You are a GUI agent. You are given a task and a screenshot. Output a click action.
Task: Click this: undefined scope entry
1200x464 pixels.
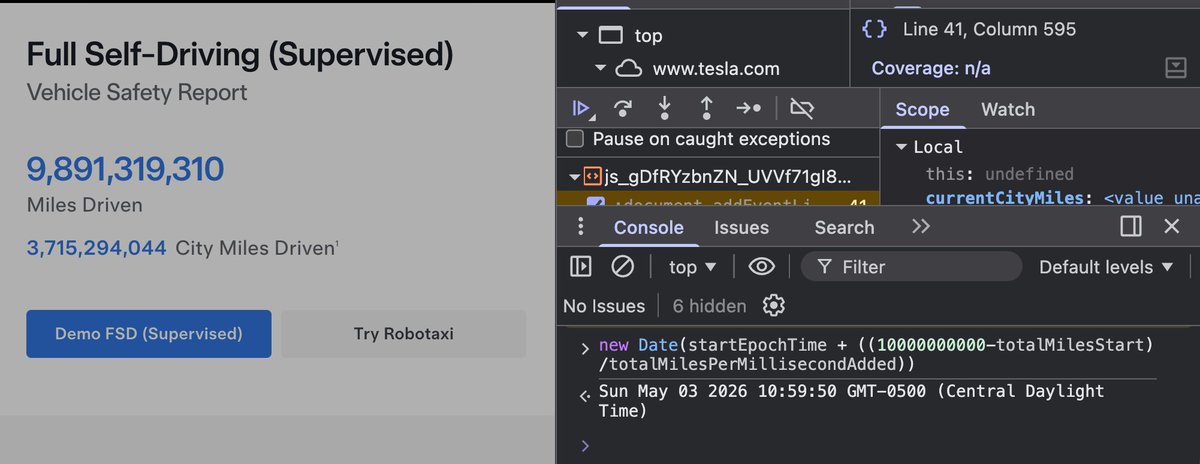(999, 173)
